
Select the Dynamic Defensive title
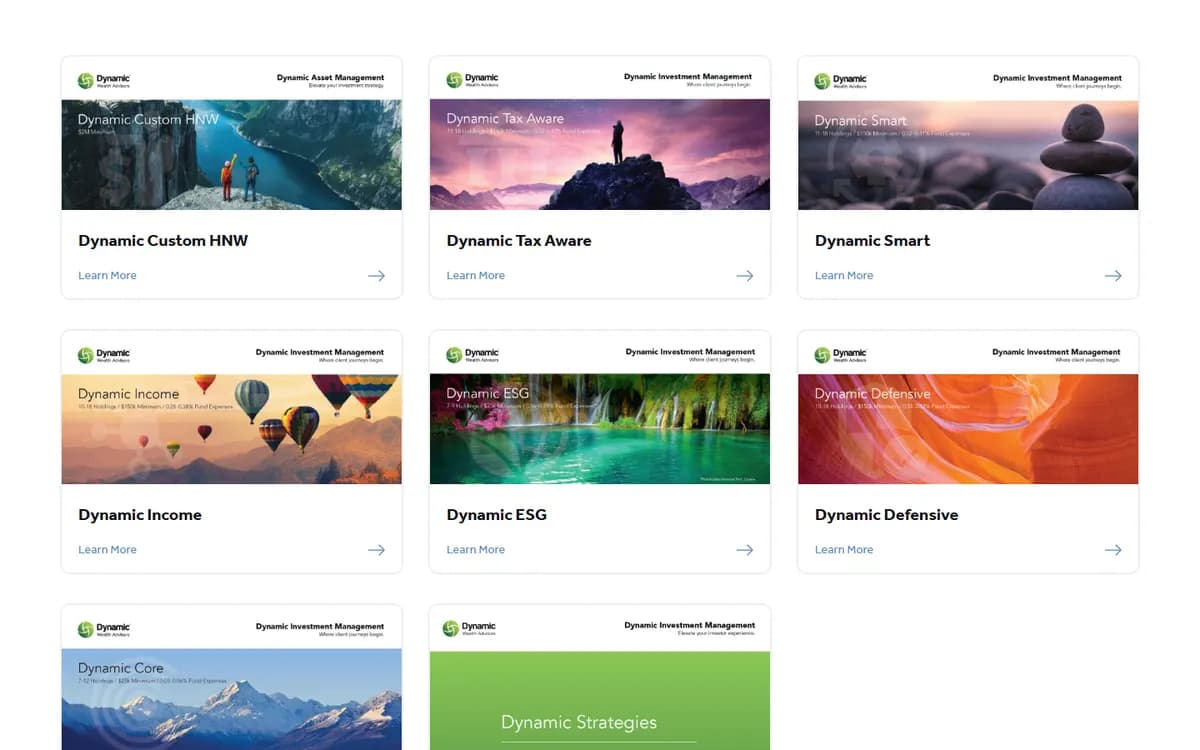click(886, 515)
